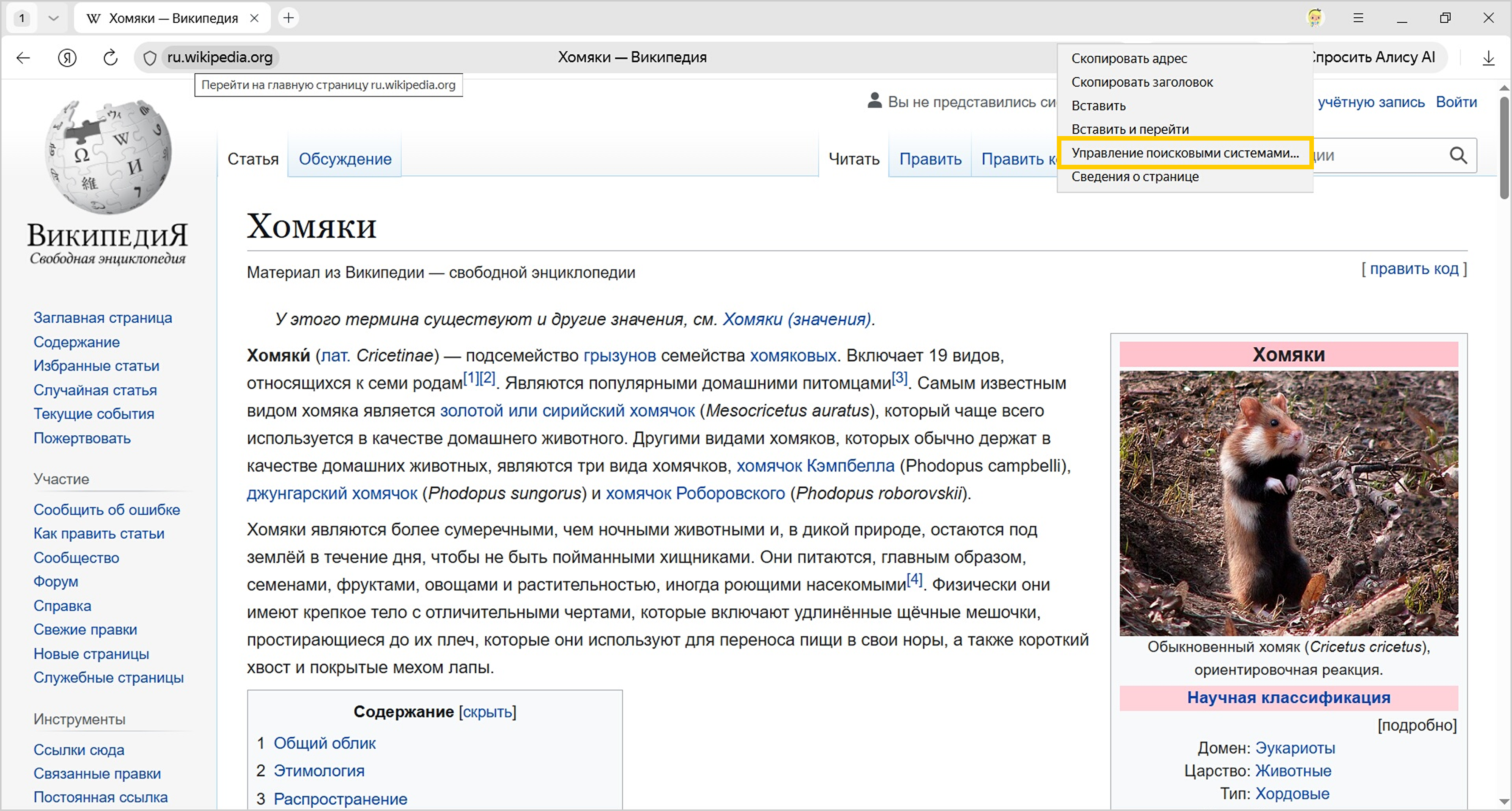Collapse contents via скрыть toggle
The height and width of the screenshot is (811, 1512).
click(x=487, y=712)
